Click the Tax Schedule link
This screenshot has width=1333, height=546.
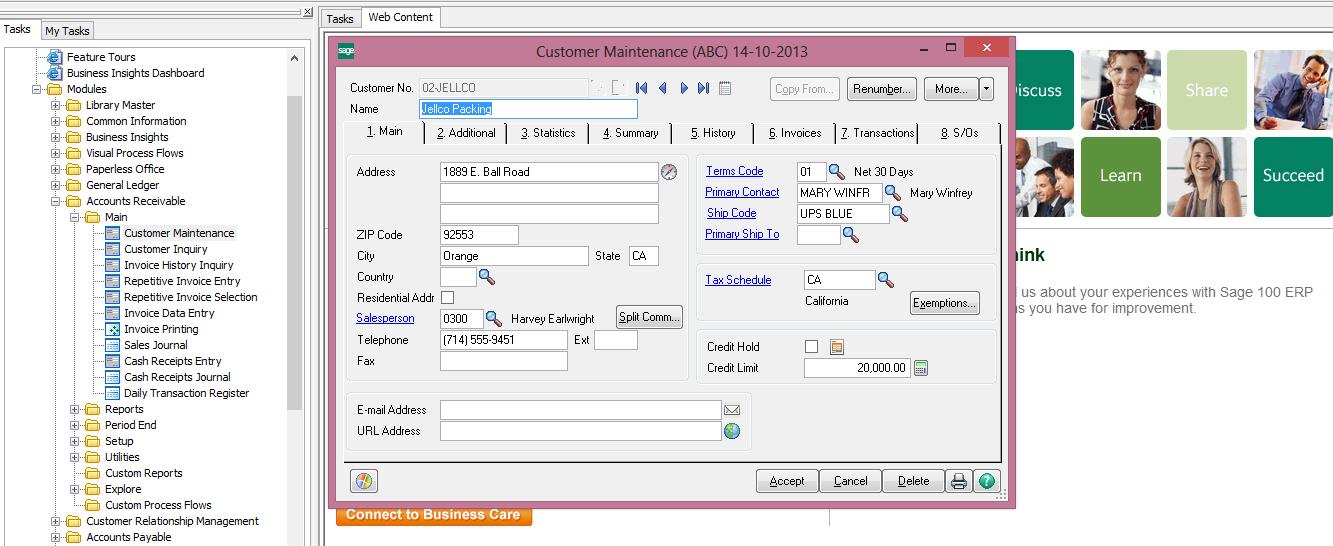738,281
